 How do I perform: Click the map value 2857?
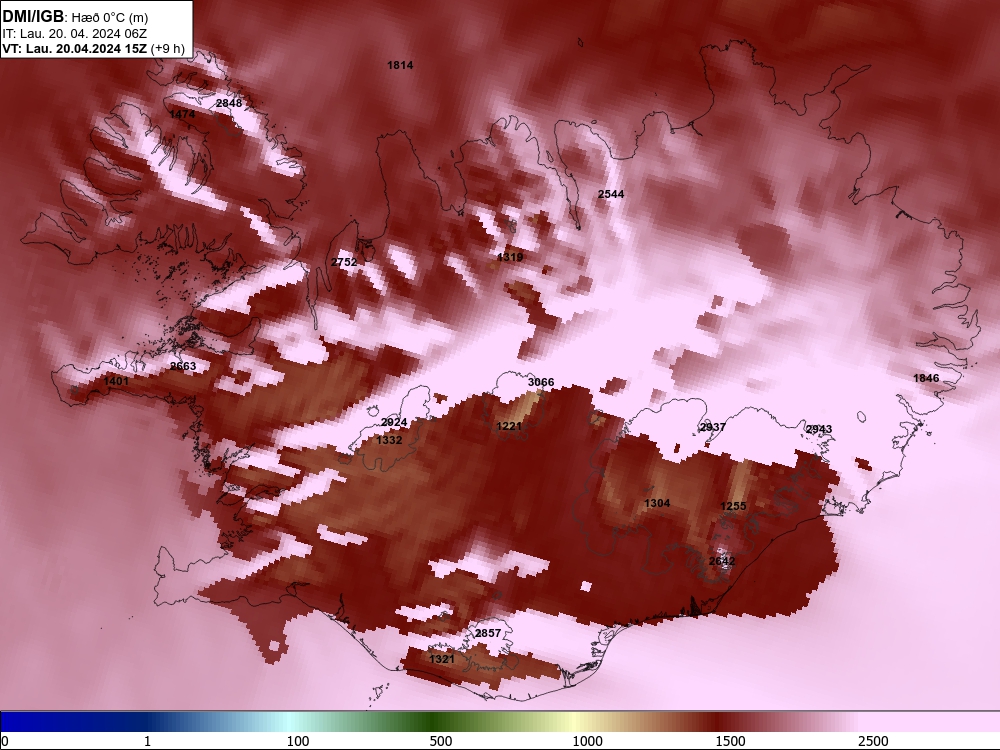(488, 633)
